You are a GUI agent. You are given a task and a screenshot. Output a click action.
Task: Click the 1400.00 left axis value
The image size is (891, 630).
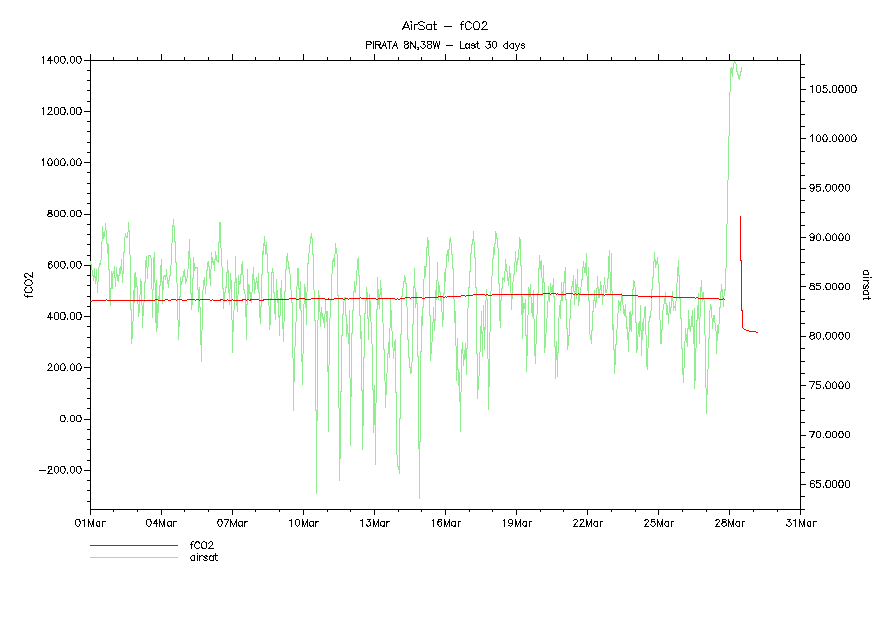(x=62, y=60)
